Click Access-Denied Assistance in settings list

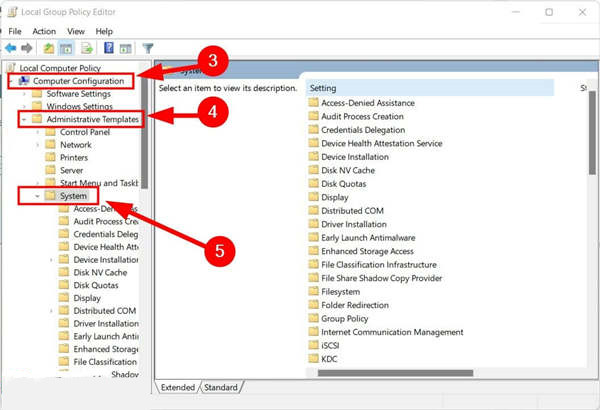coord(368,103)
